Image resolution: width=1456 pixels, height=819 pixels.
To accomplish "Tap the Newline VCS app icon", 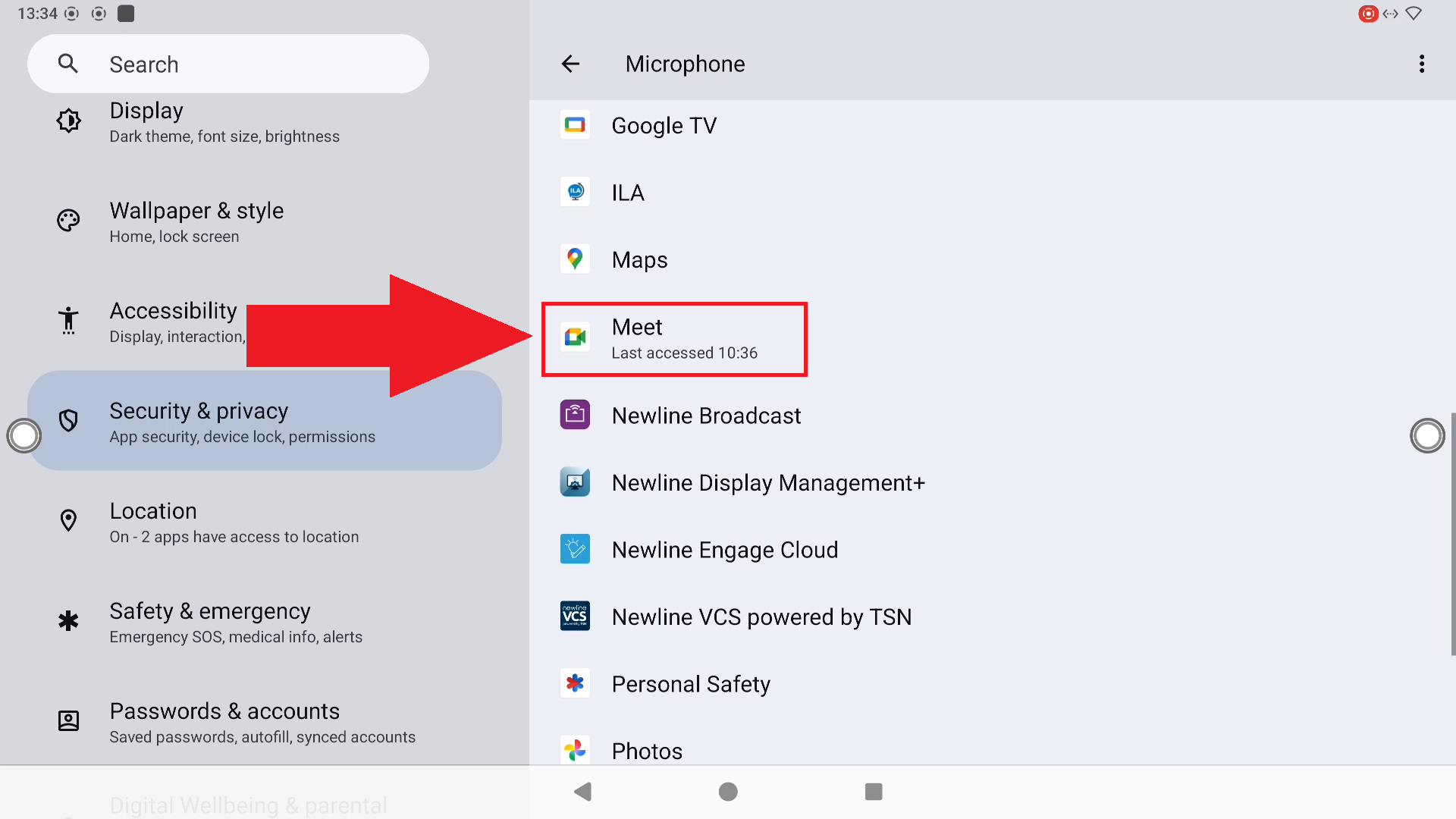I will coord(575,617).
